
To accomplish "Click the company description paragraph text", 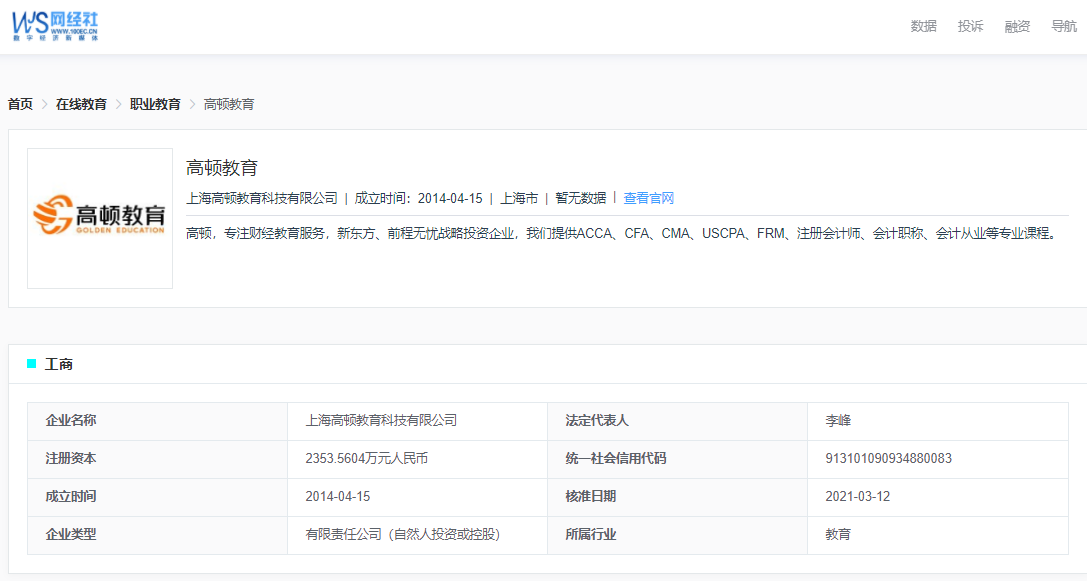I will point(620,233).
